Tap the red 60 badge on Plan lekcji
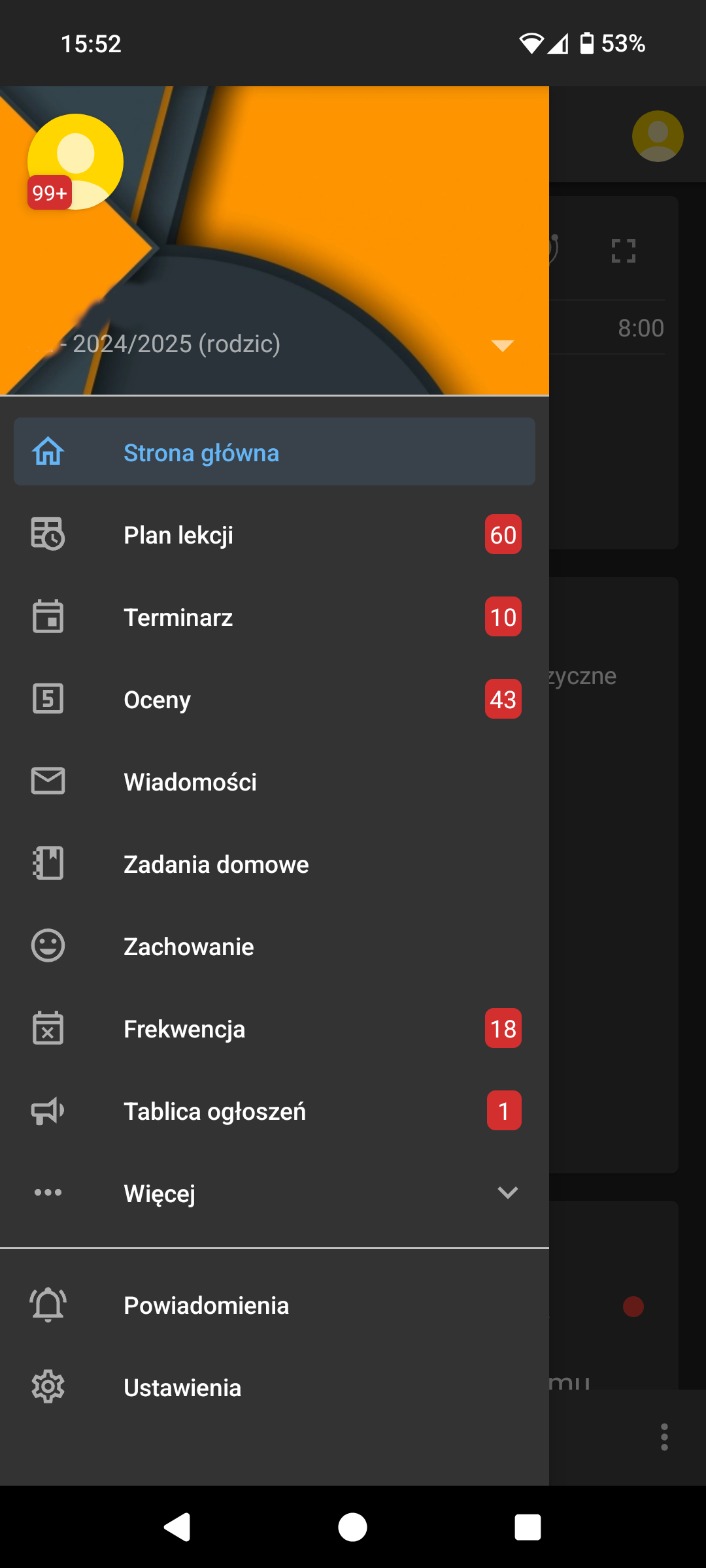706x1568 pixels. click(503, 535)
